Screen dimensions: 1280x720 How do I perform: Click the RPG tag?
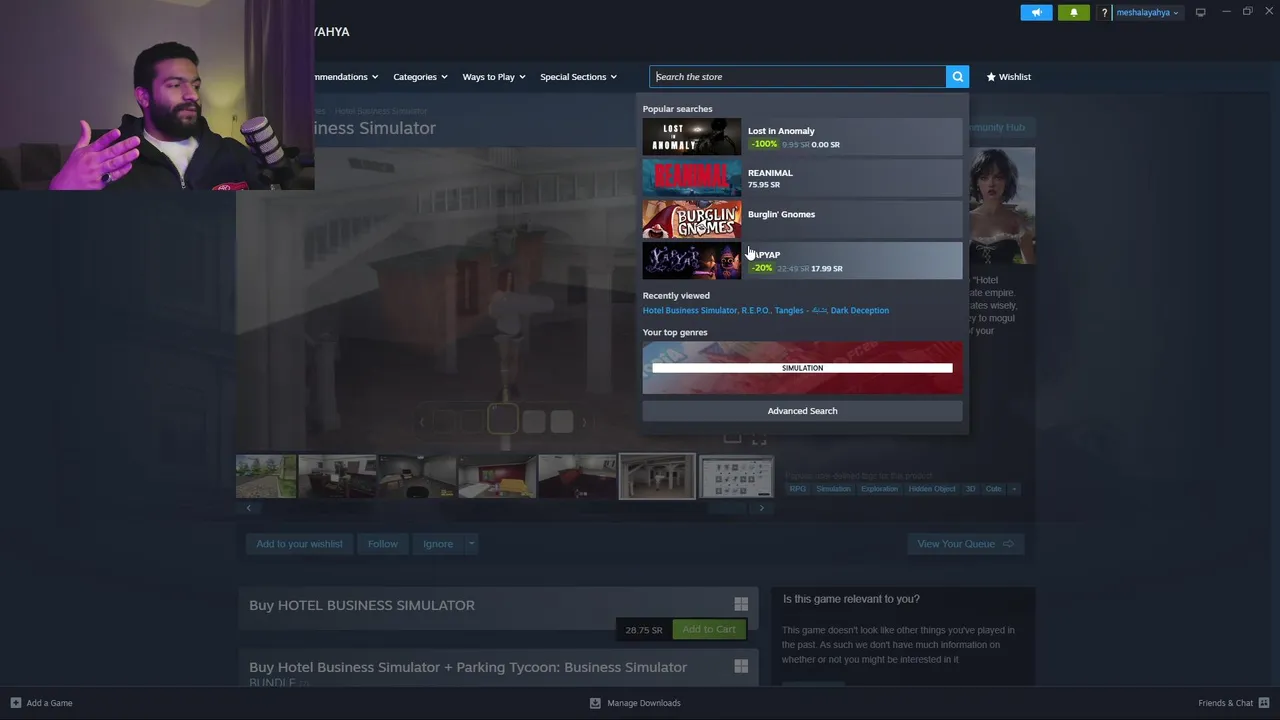[x=797, y=489]
